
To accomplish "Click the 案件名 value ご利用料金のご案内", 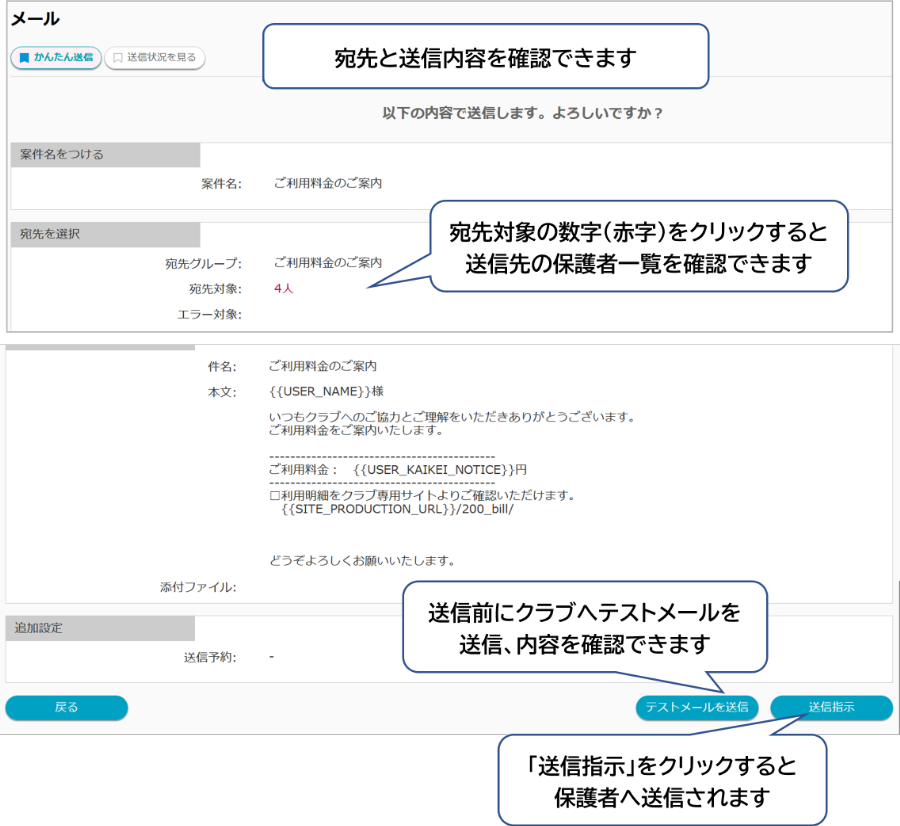I will (327, 183).
